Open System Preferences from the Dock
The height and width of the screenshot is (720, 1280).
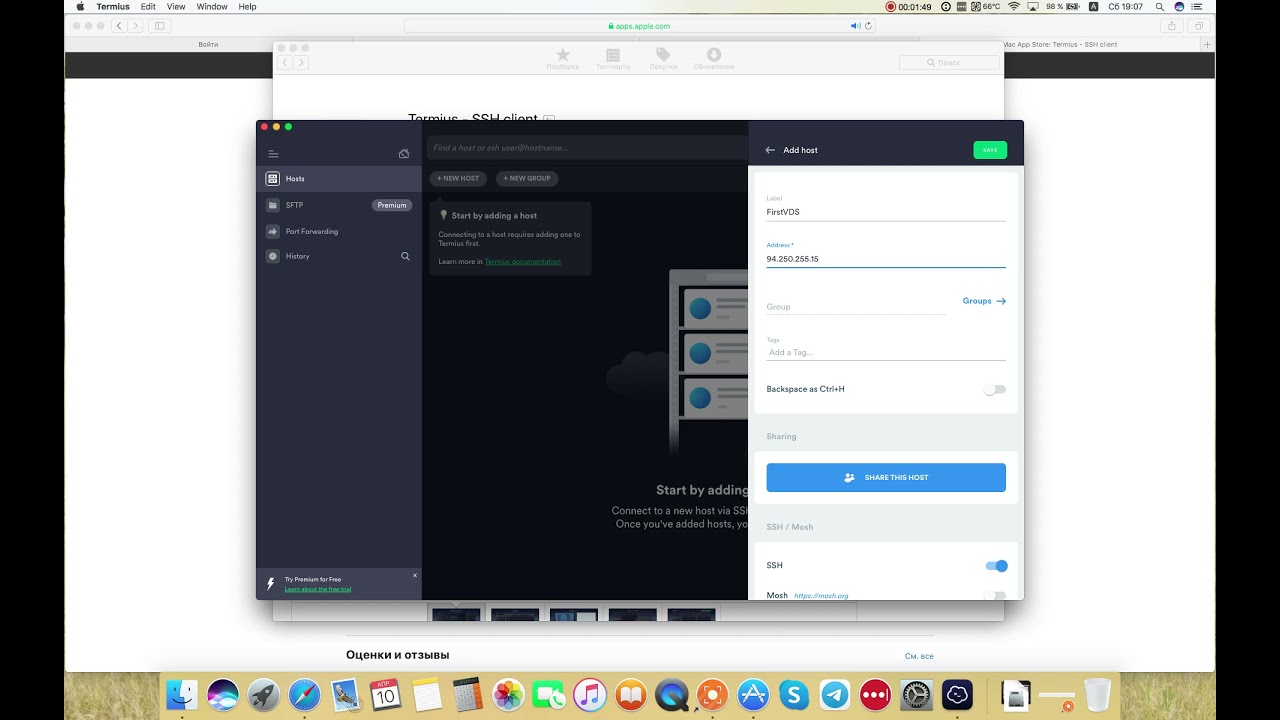pos(916,694)
